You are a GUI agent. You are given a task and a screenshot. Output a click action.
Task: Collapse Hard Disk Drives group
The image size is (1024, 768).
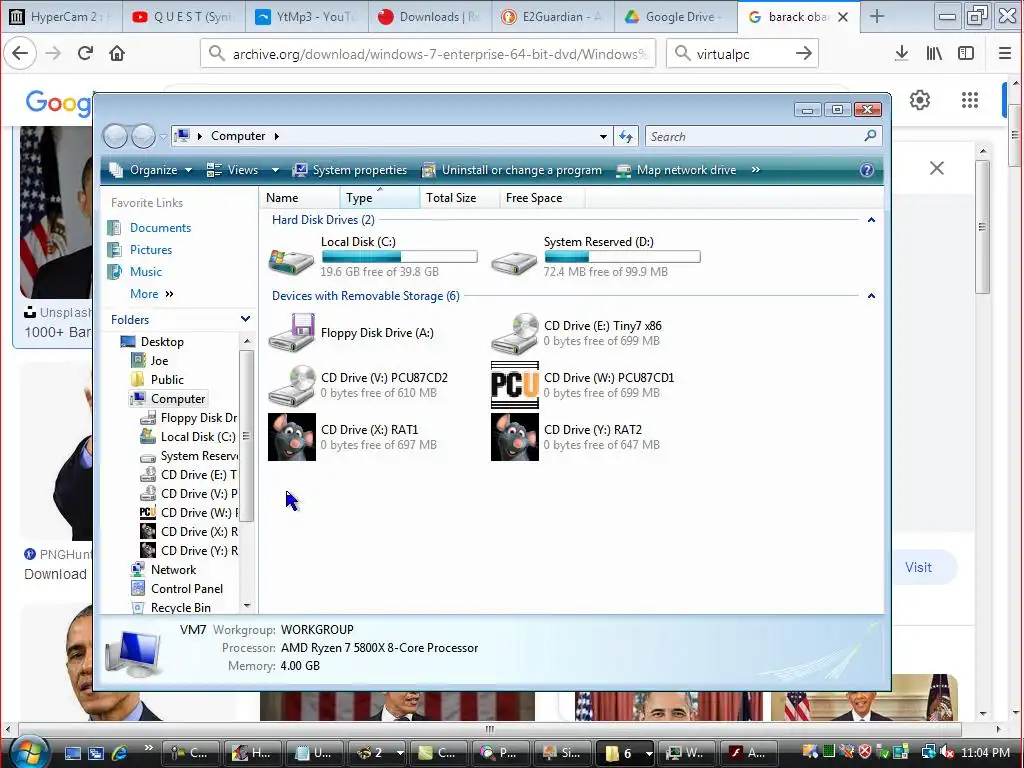pyautogui.click(x=871, y=220)
